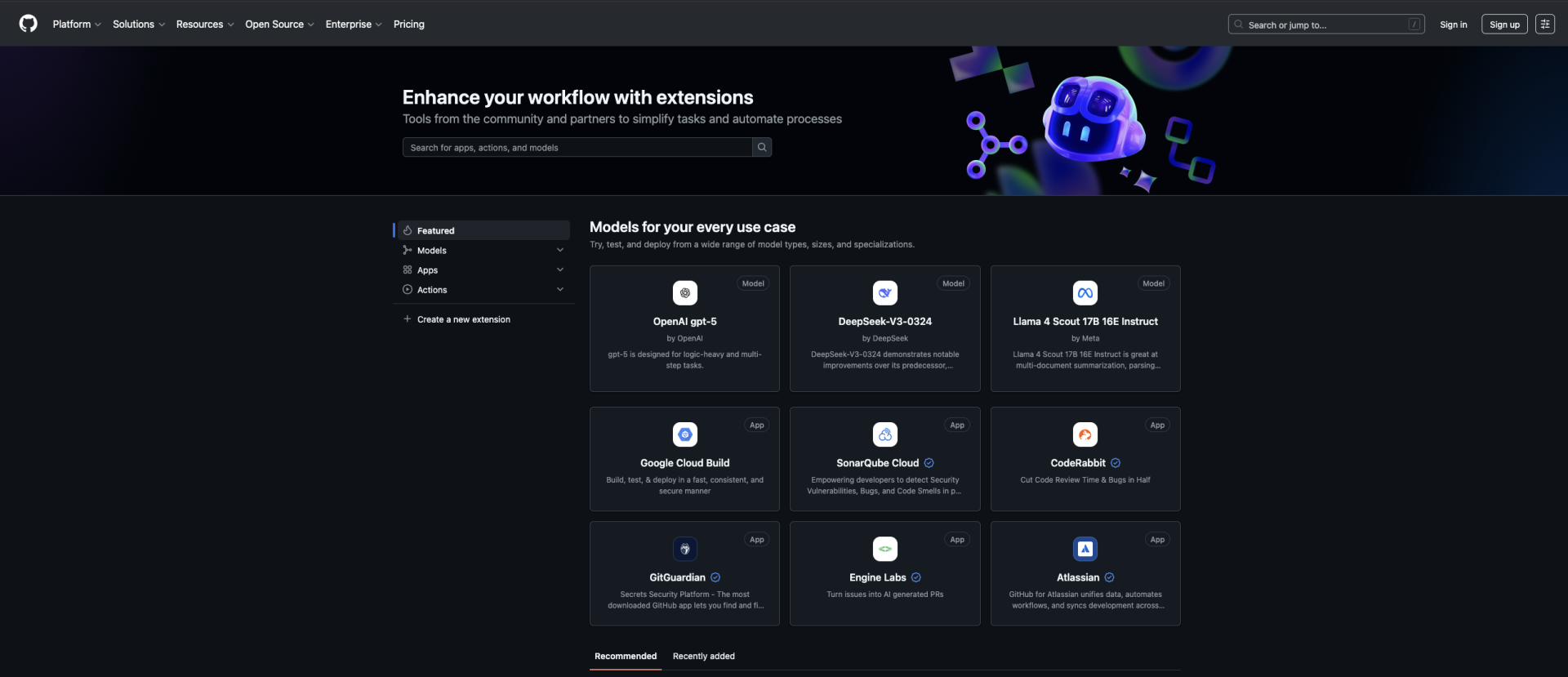This screenshot has width=1568, height=677.
Task: Open the Engine Labs title link
Action: (x=878, y=577)
